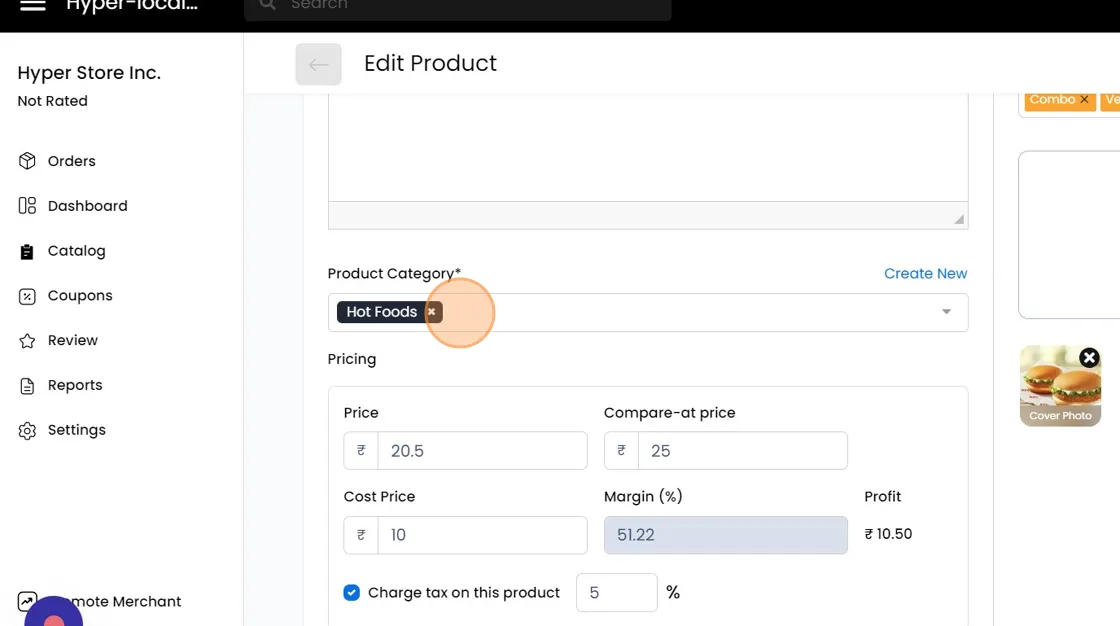Click the Orders box icon

click(x=28, y=161)
